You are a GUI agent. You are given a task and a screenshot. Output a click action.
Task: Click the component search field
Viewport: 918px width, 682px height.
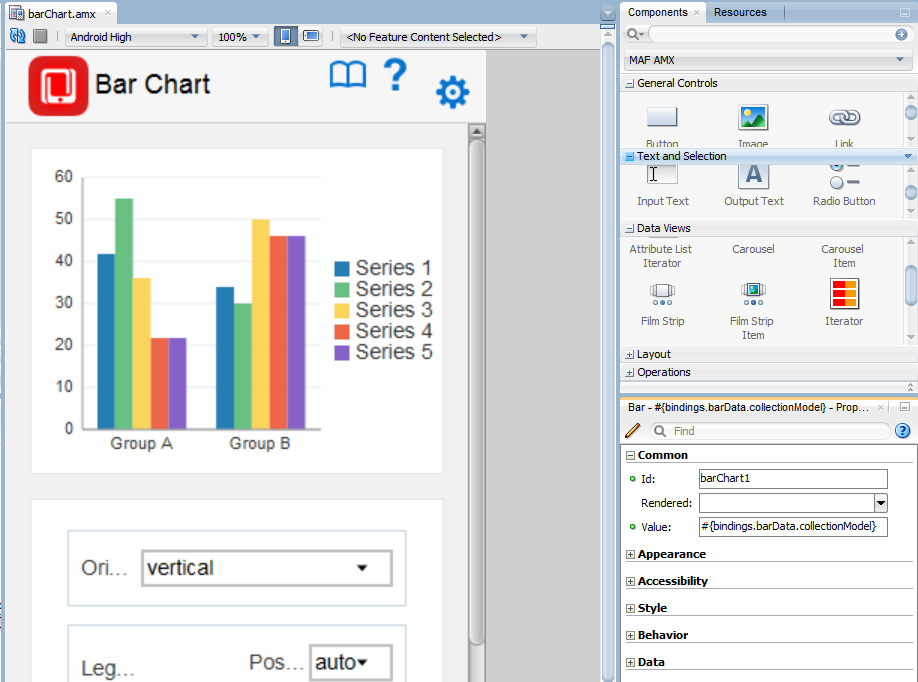point(770,35)
